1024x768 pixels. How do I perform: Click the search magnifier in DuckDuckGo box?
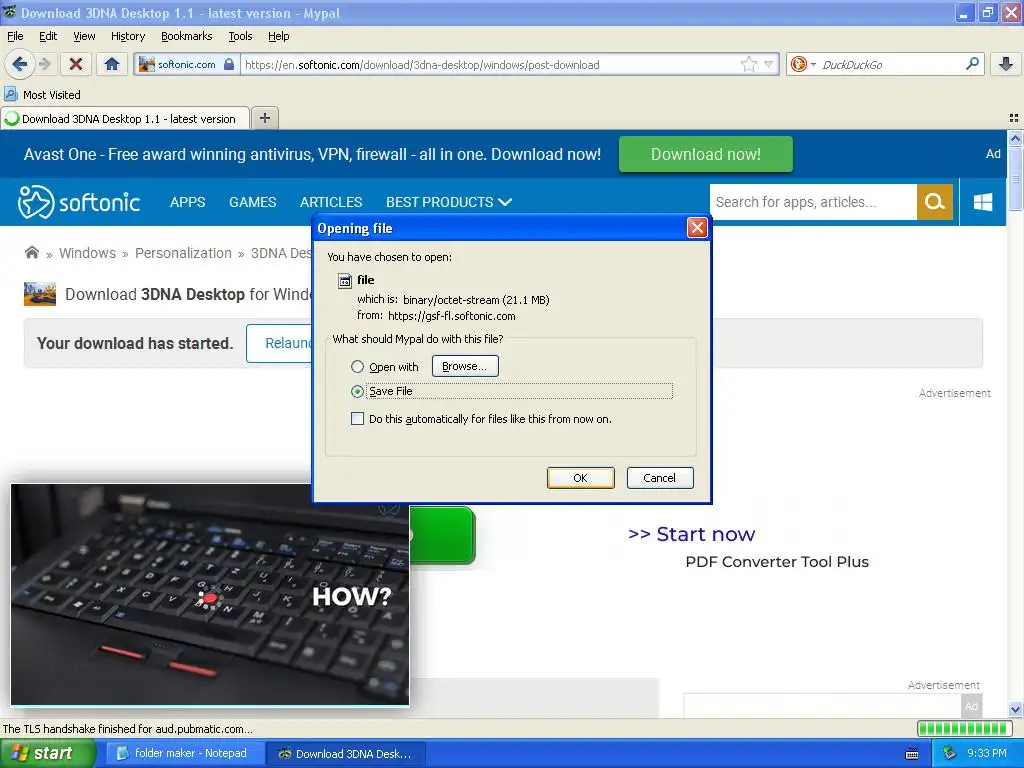[x=972, y=64]
